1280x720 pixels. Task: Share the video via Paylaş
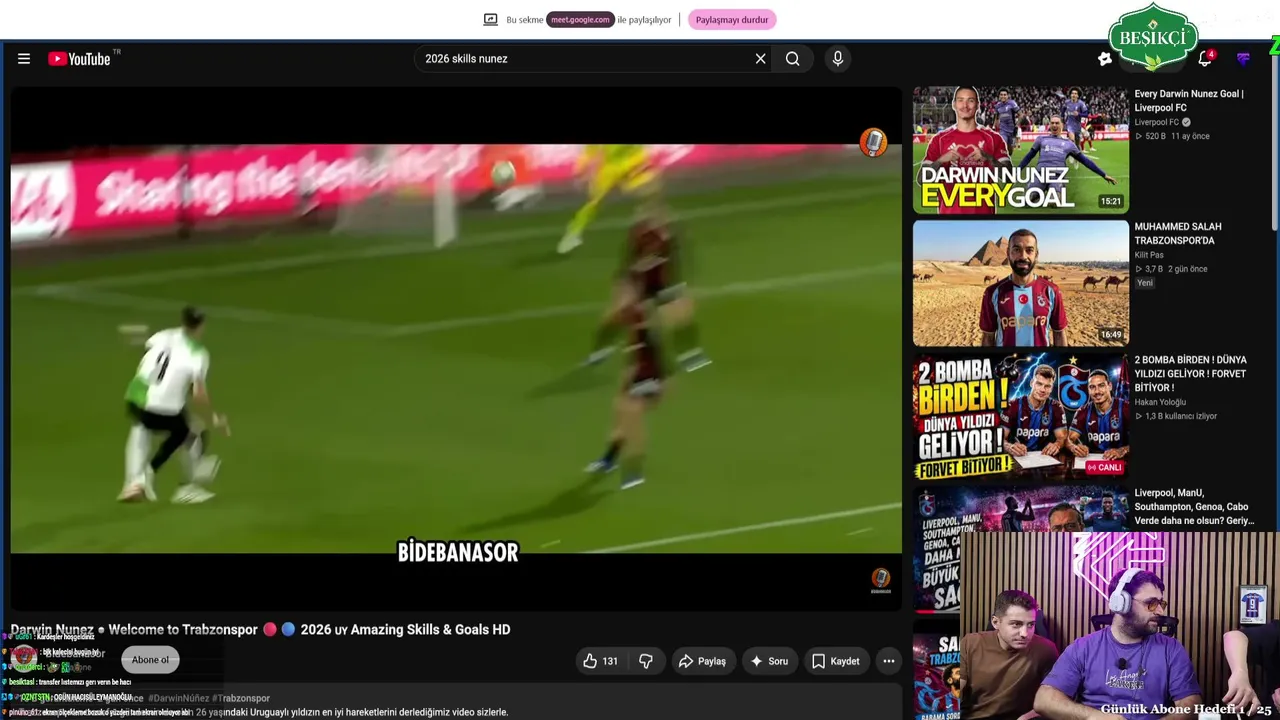(x=702, y=661)
